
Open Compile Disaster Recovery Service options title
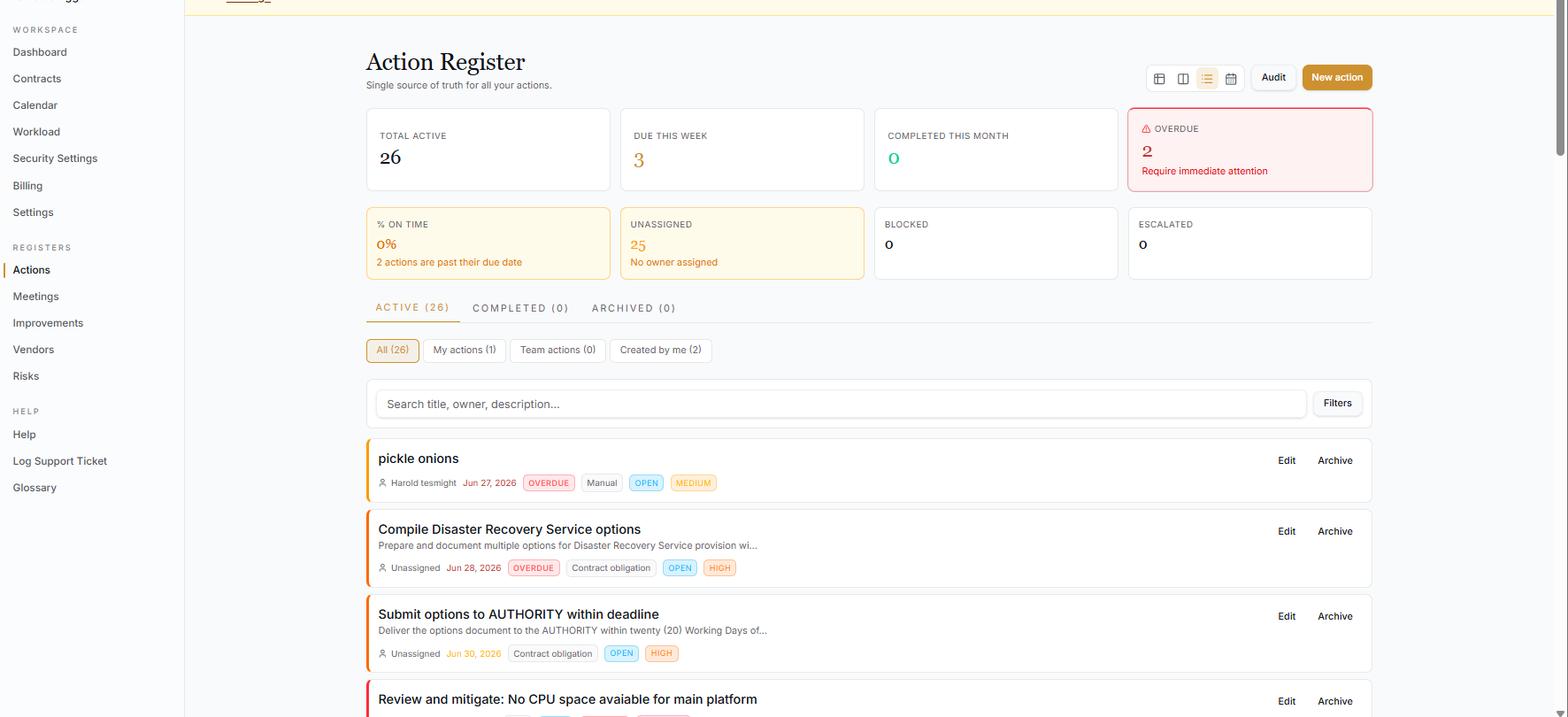(x=510, y=529)
